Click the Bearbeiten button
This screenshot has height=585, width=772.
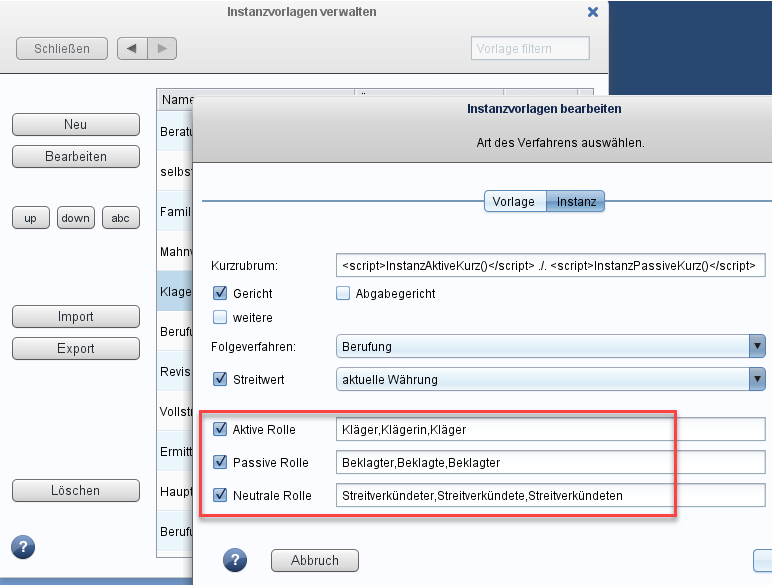(76, 157)
